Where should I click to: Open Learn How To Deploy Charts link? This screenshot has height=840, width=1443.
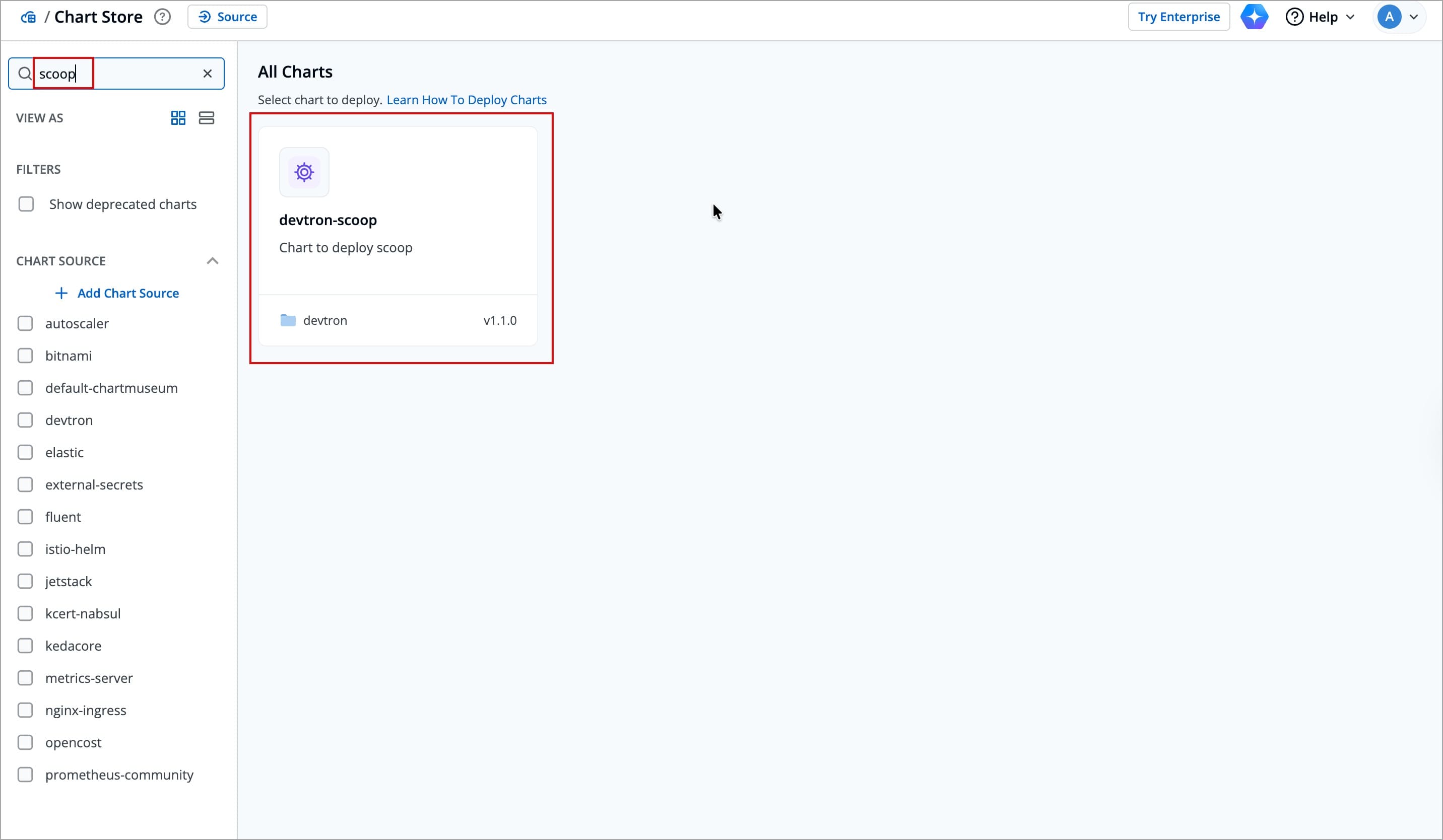466,100
